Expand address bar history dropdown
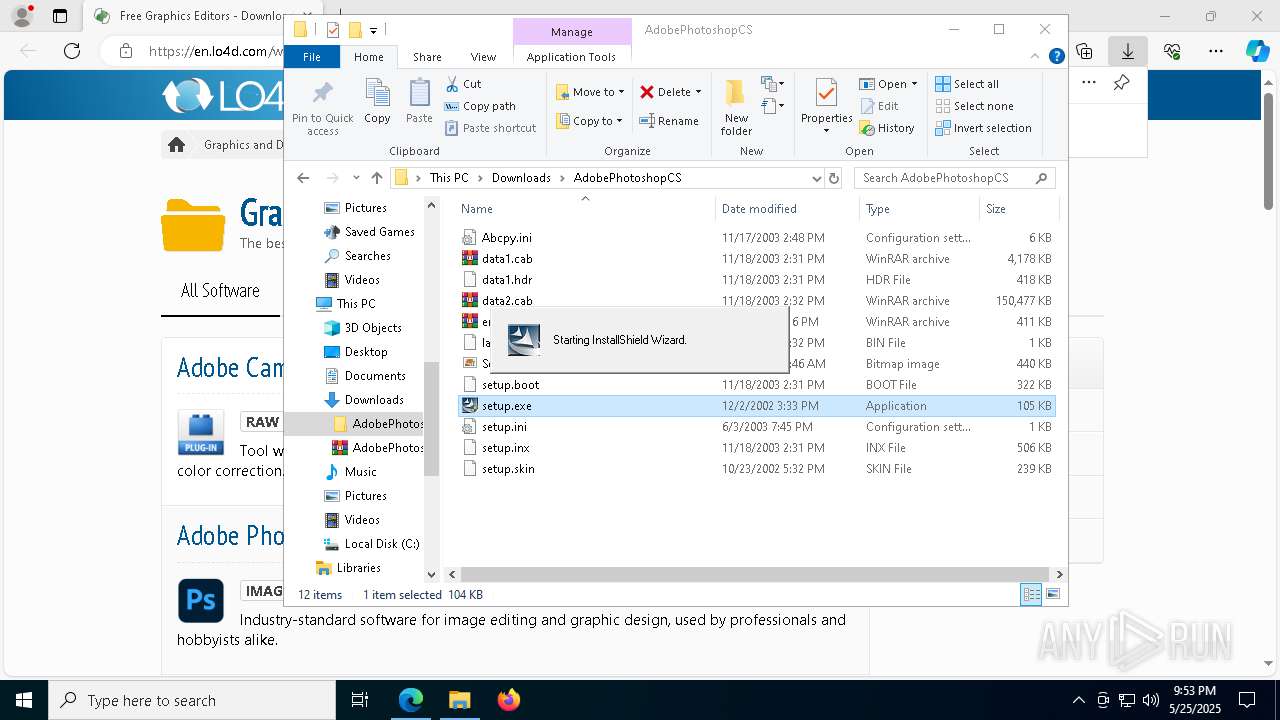The image size is (1280, 720). 816,178
